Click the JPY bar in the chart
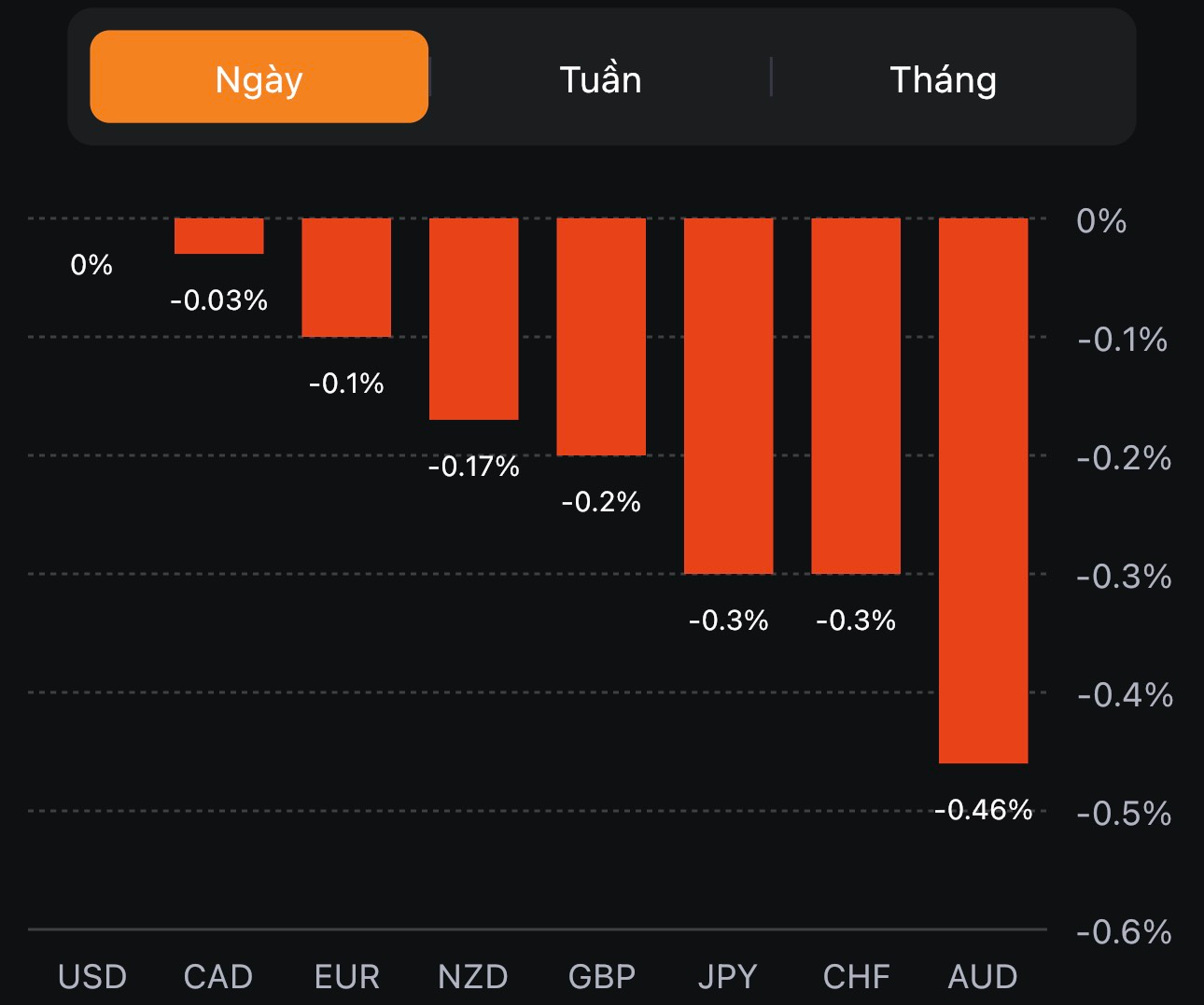The image size is (1204, 1005). click(x=728, y=396)
